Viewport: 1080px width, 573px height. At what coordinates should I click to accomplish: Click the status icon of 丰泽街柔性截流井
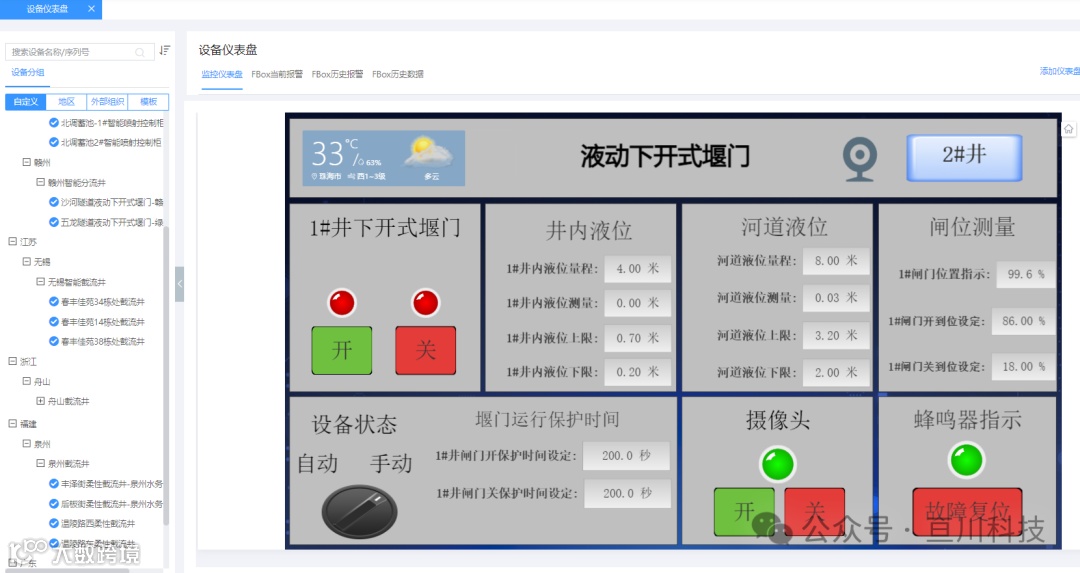point(54,483)
